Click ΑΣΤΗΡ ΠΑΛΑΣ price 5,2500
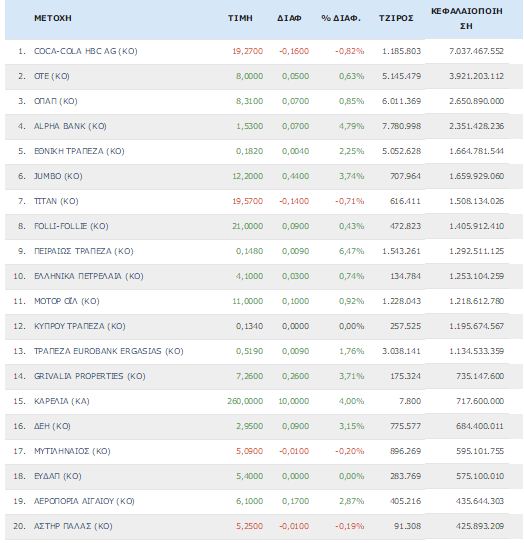 tap(249, 526)
